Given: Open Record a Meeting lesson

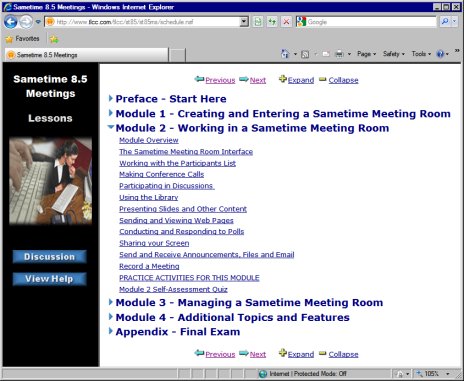Looking at the screenshot, I should pyautogui.click(x=149, y=266).
